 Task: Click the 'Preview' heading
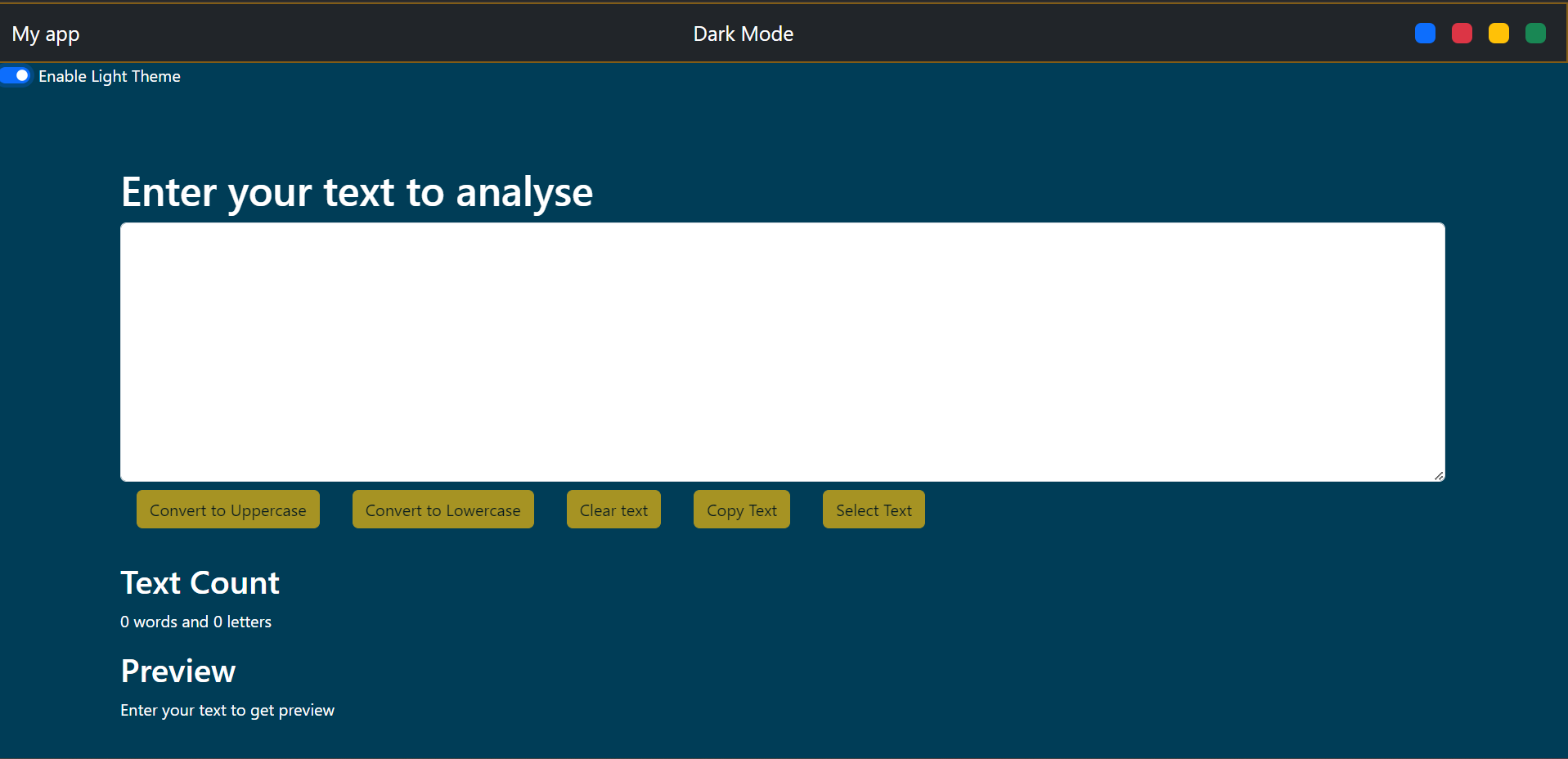(178, 671)
